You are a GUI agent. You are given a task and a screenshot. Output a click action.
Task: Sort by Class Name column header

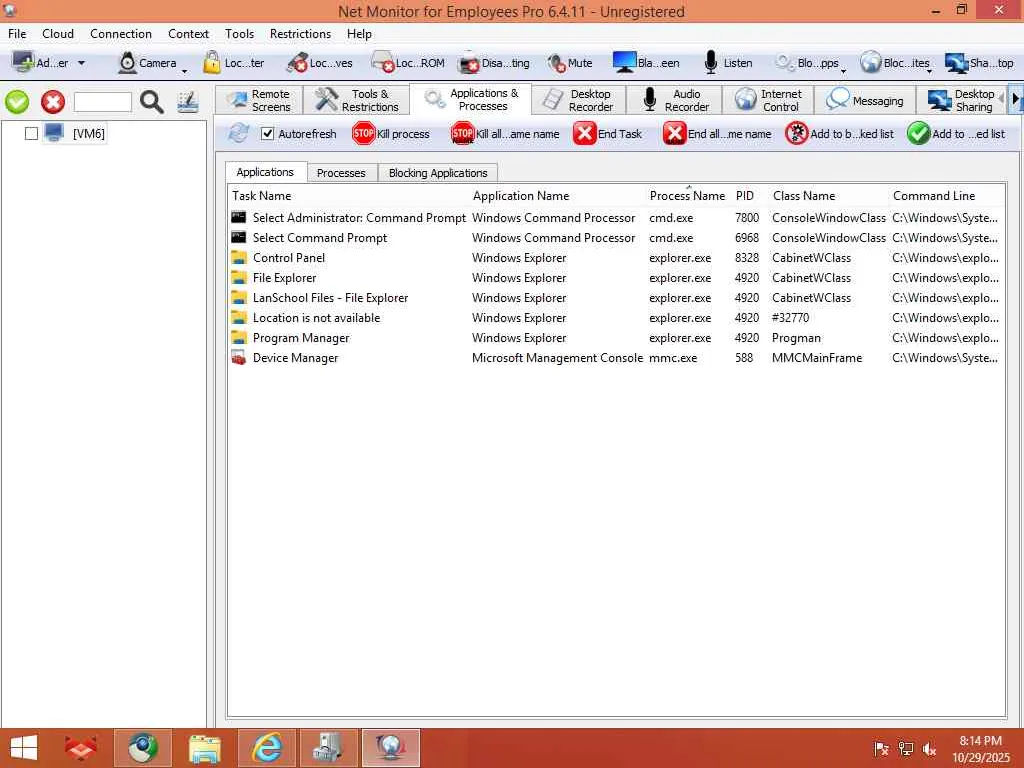pyautogui.click(x=804, y=196)
